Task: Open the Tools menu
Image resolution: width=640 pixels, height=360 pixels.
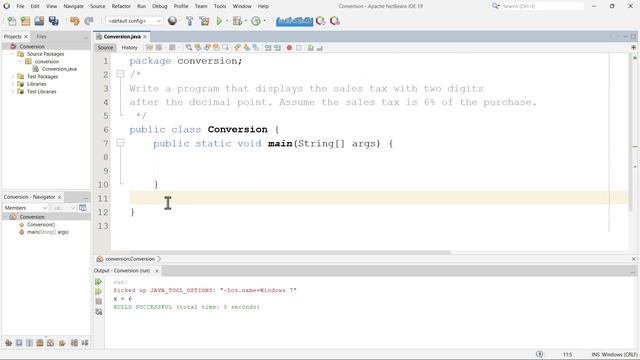Action: click(x=220, y=6)
